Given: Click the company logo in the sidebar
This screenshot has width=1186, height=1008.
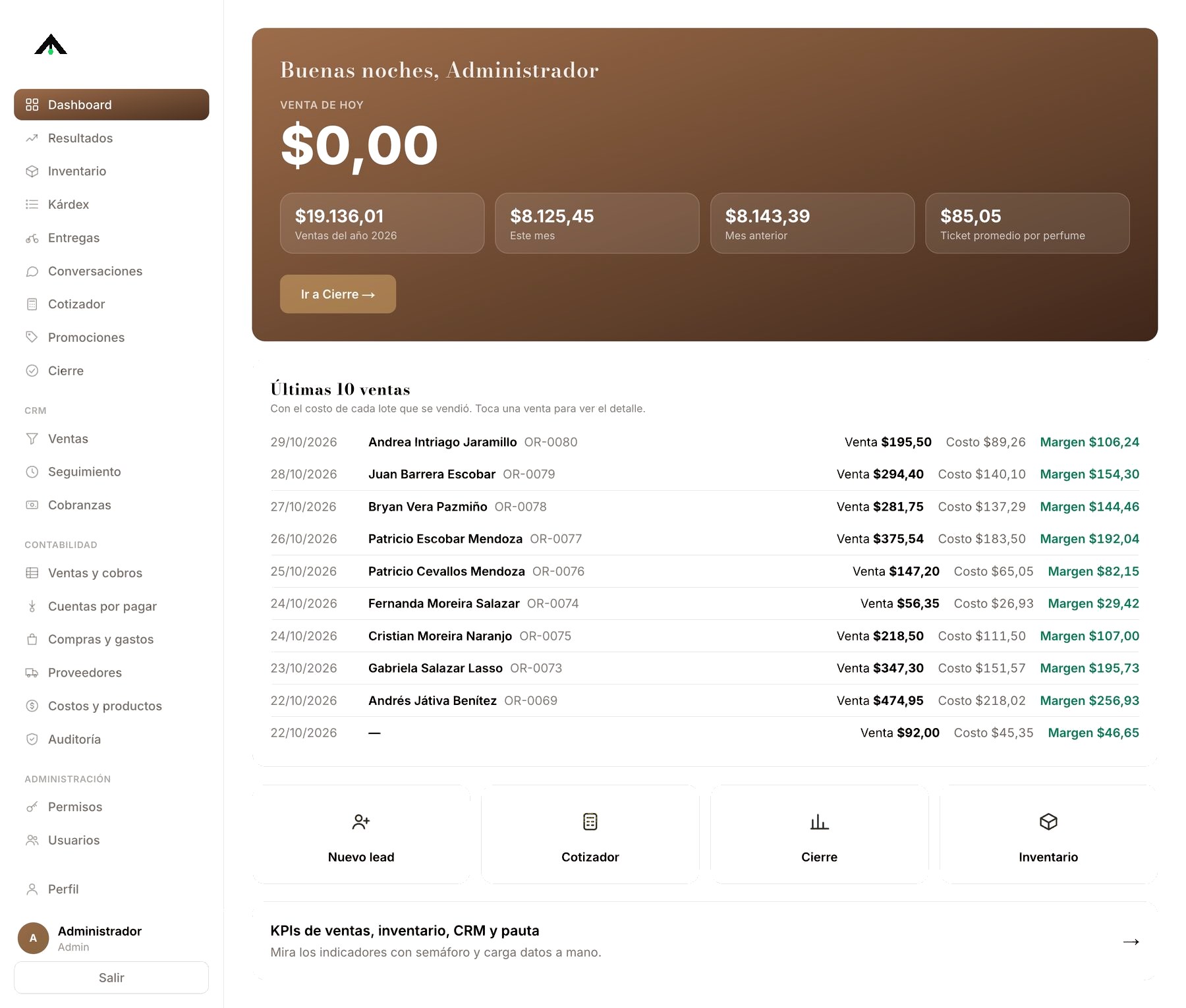Looking at the screenshot, I should point(51,44).
